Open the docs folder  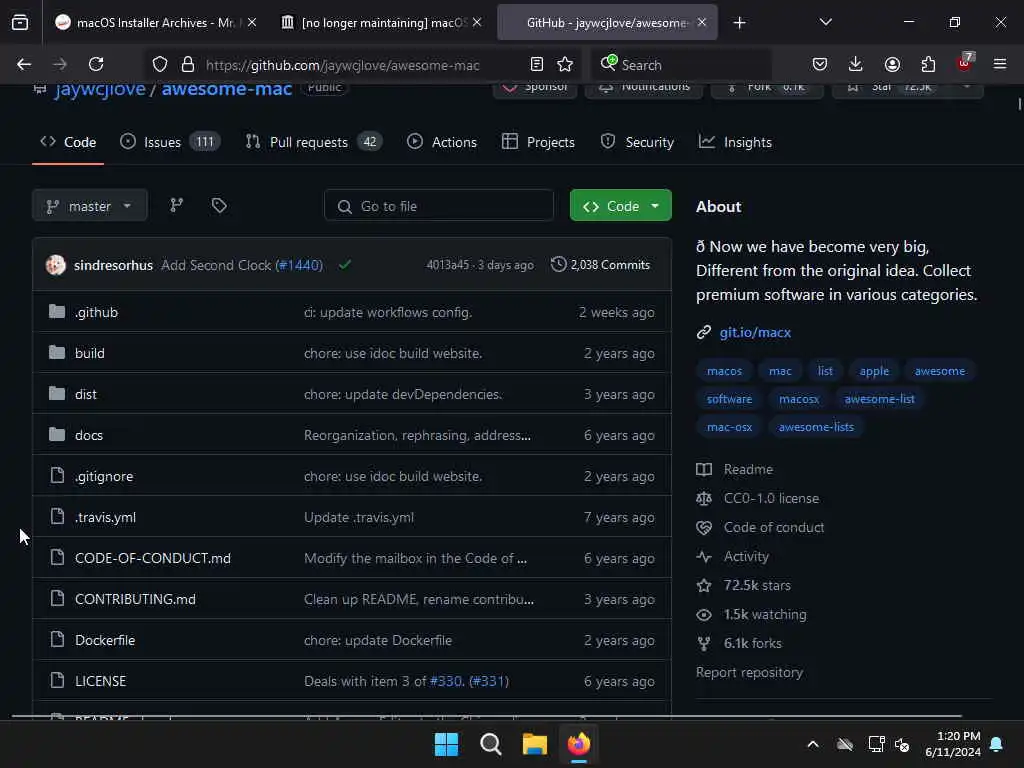pos(89,435)
